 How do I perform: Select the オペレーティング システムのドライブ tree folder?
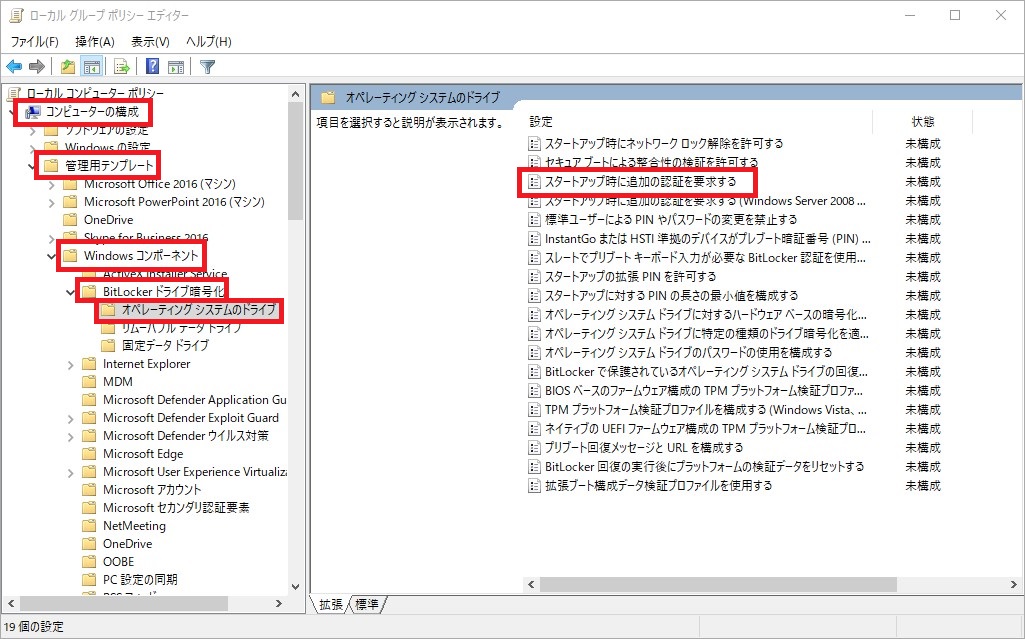click(x=199, y=310)
